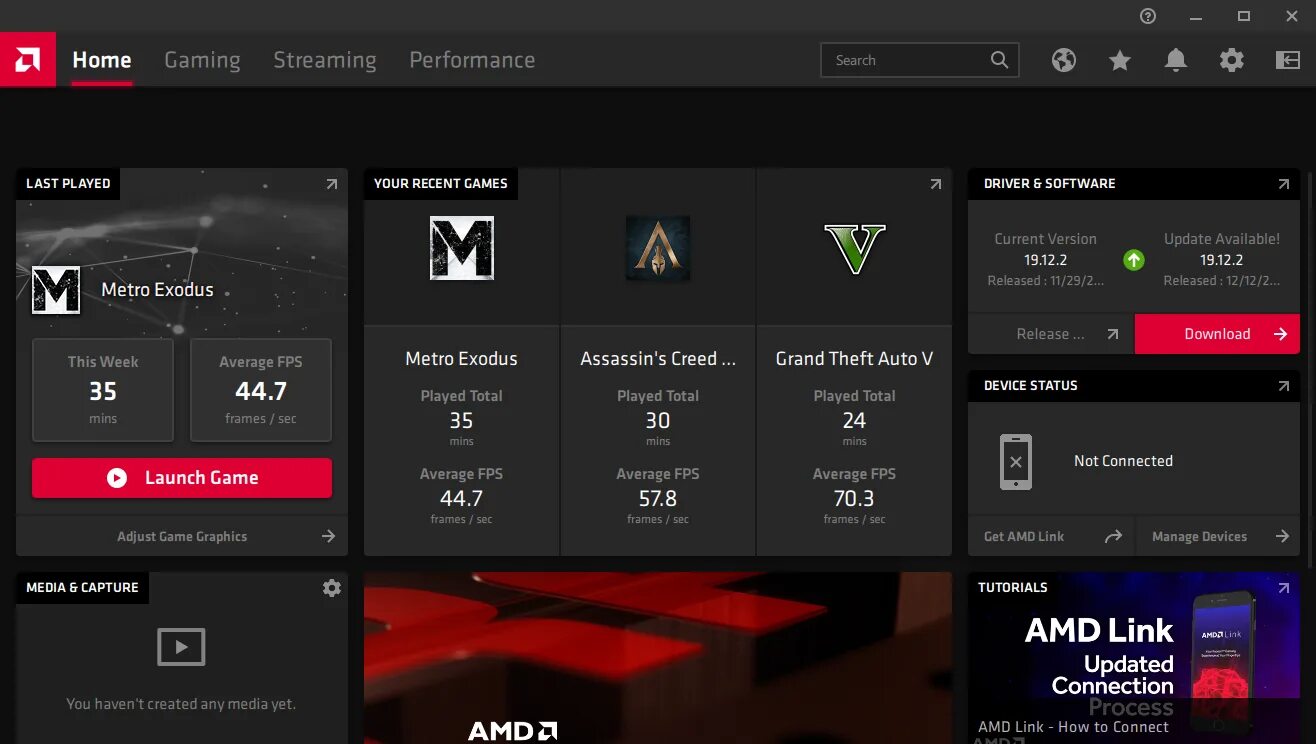Select the Grand Theft Auto V thumbnail
The image size is (1316, 744).
click(854, 249)
